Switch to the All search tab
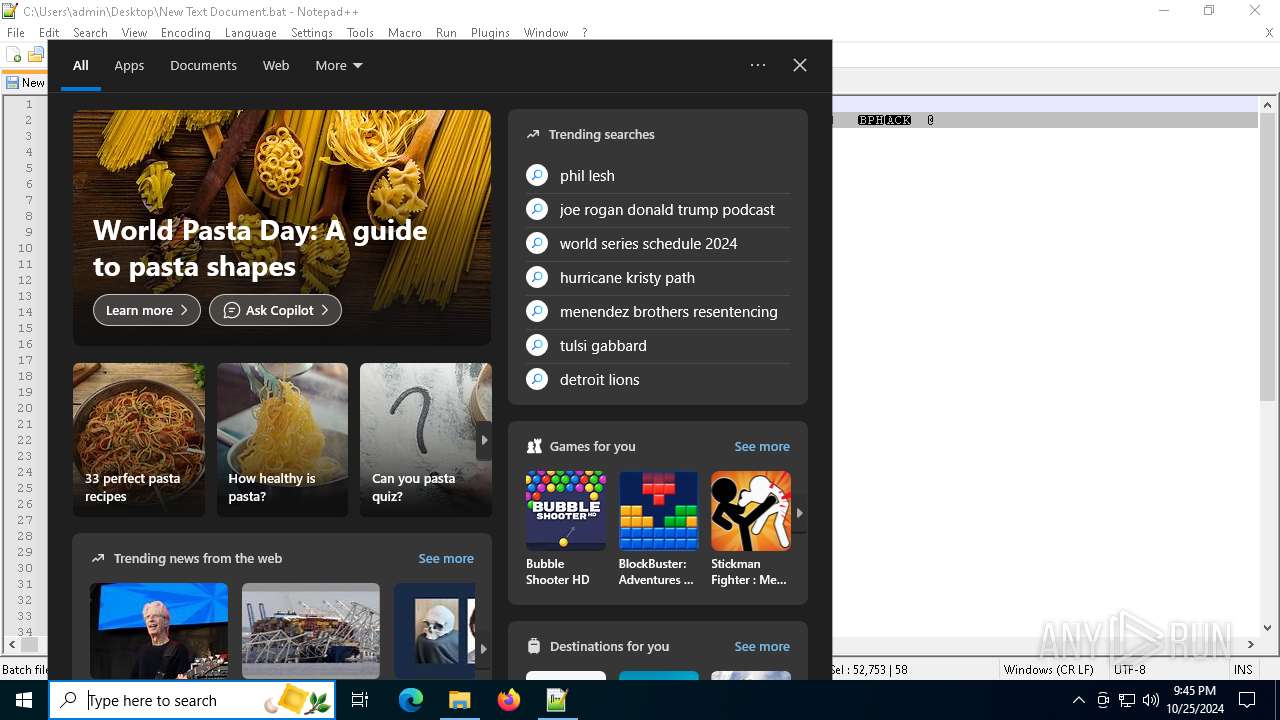 click(x=81, y=65)
